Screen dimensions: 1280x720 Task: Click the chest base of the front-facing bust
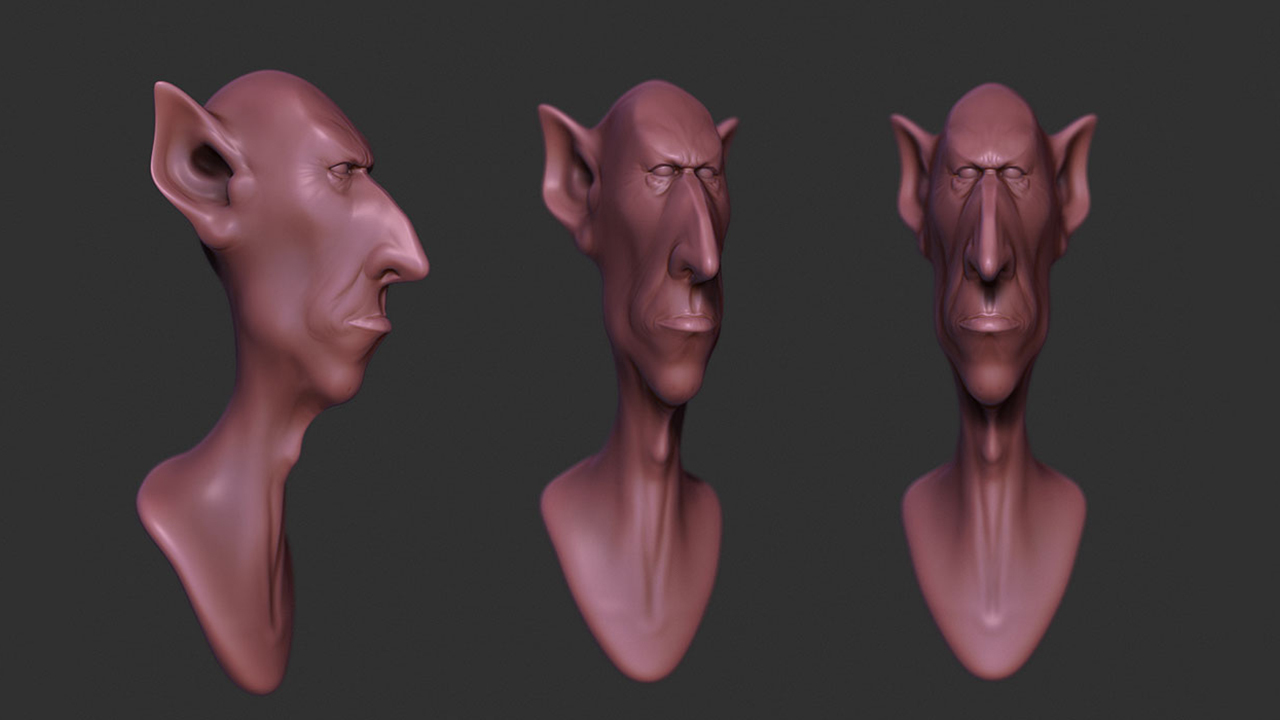coord(993,580)
